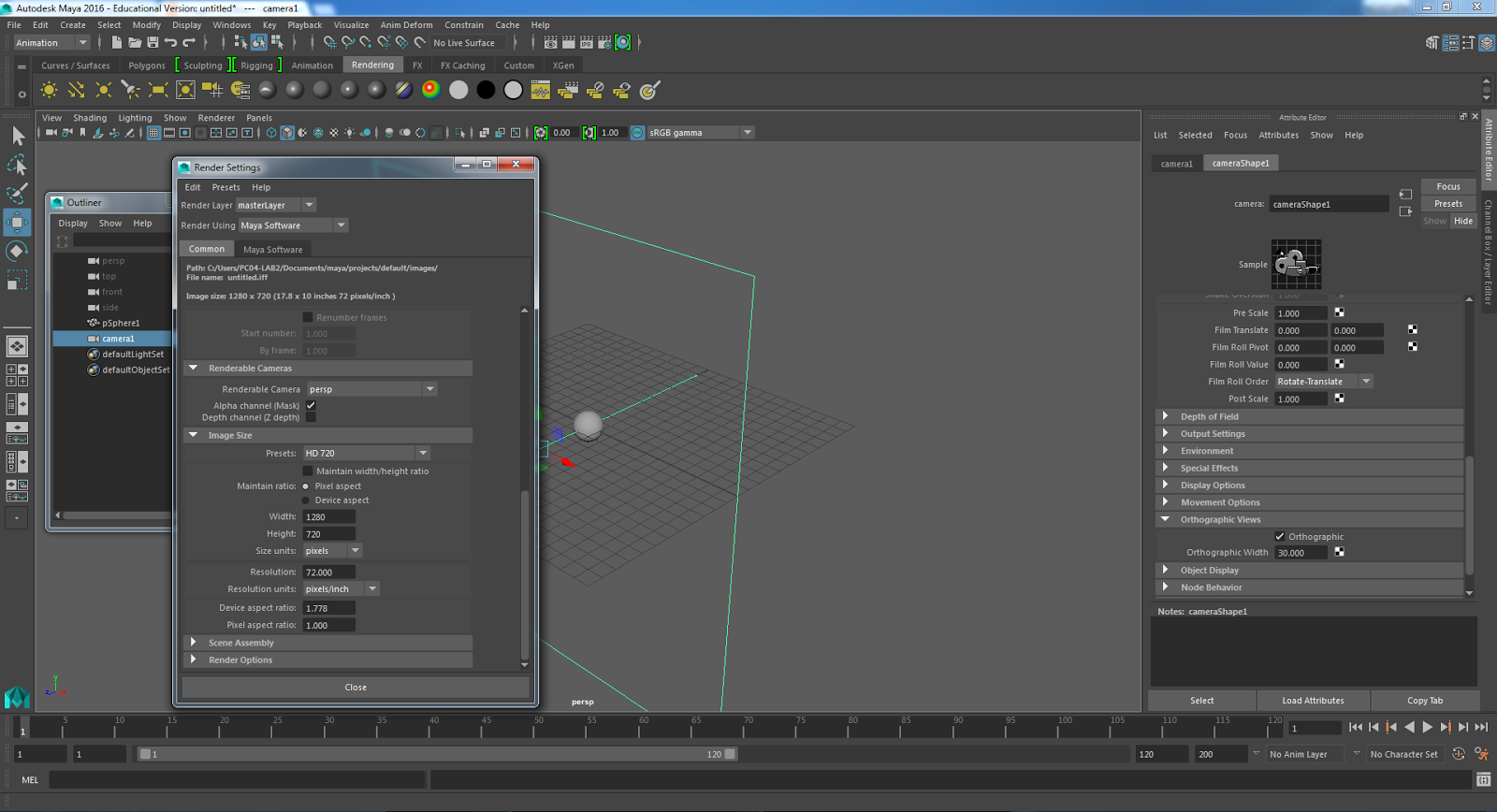
Task: Click the Copy Tab button
Action: click(1425, 701)
